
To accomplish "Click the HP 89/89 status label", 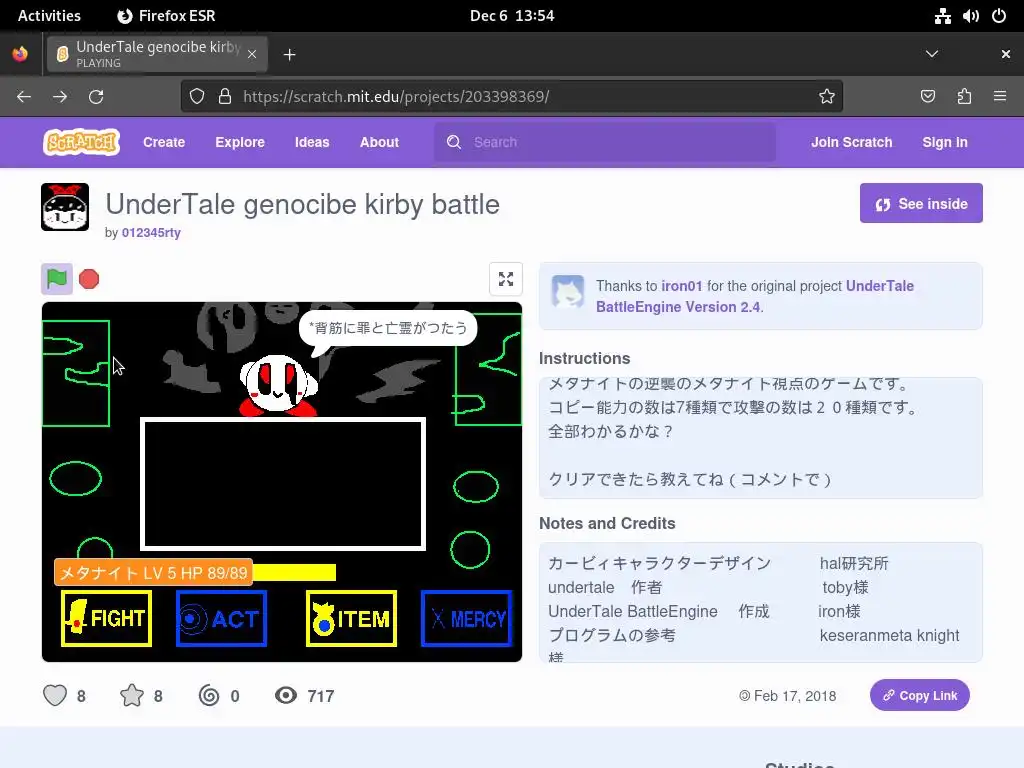I will pos(154,573).
